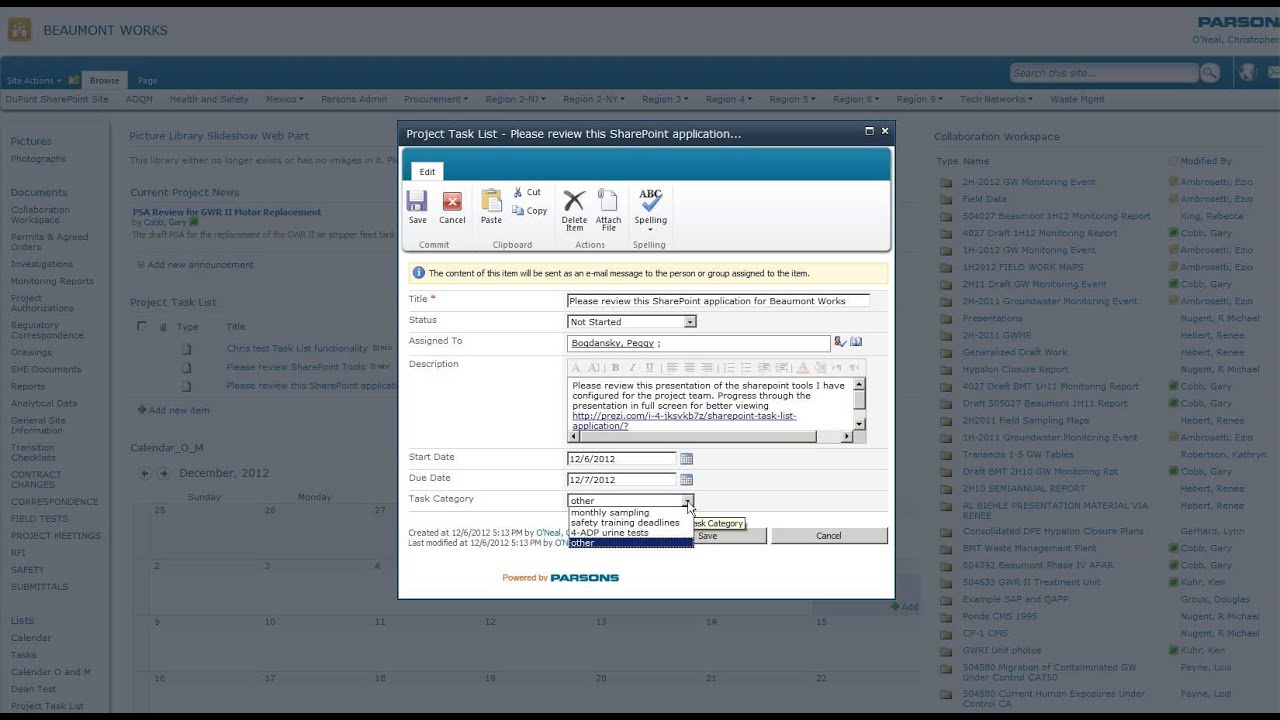This screenshot has height=720, width=1280.
Task: Open the Start Date calendar picker
Action: tap(686, 459)
